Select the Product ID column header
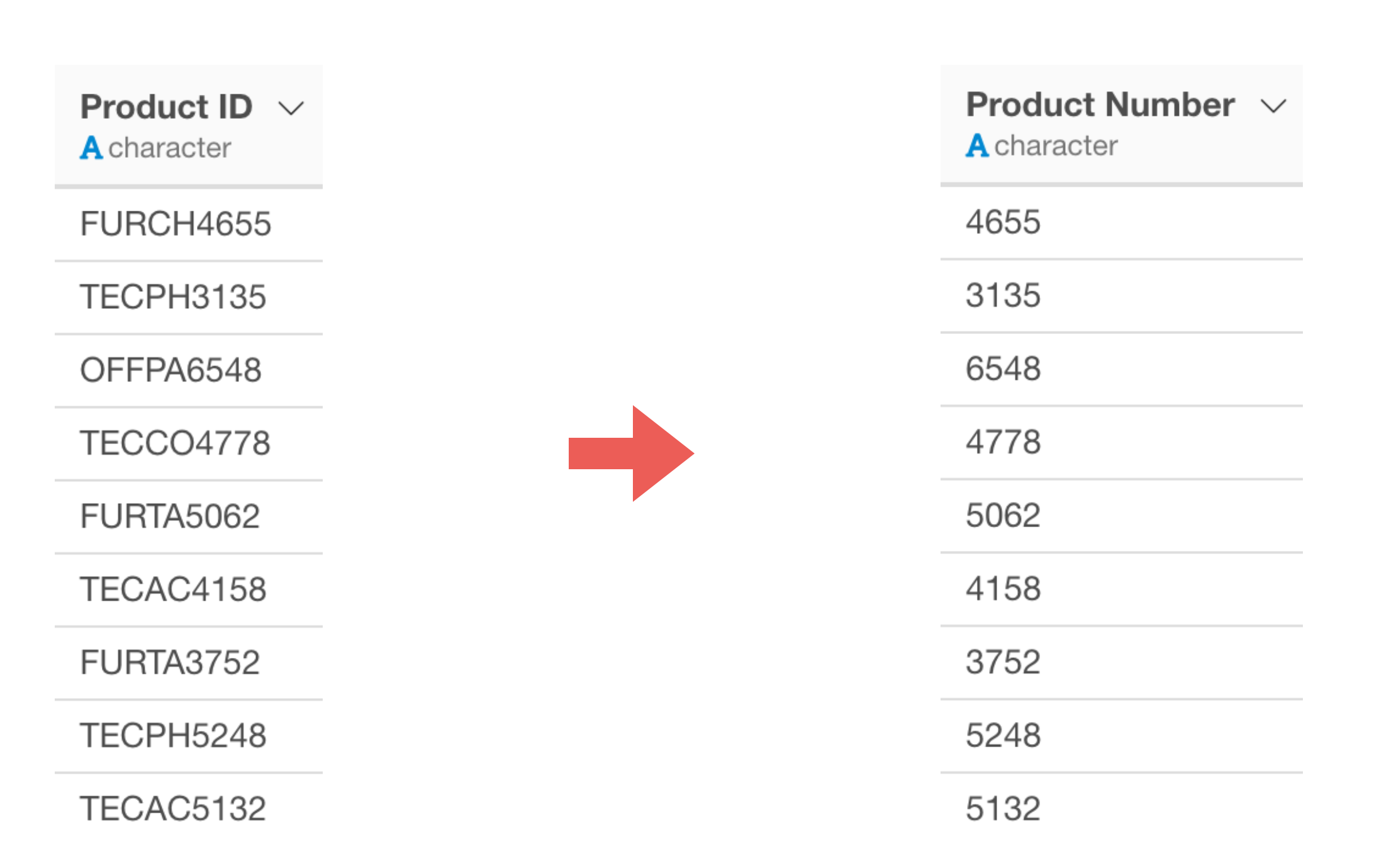 tap(189, 125)
